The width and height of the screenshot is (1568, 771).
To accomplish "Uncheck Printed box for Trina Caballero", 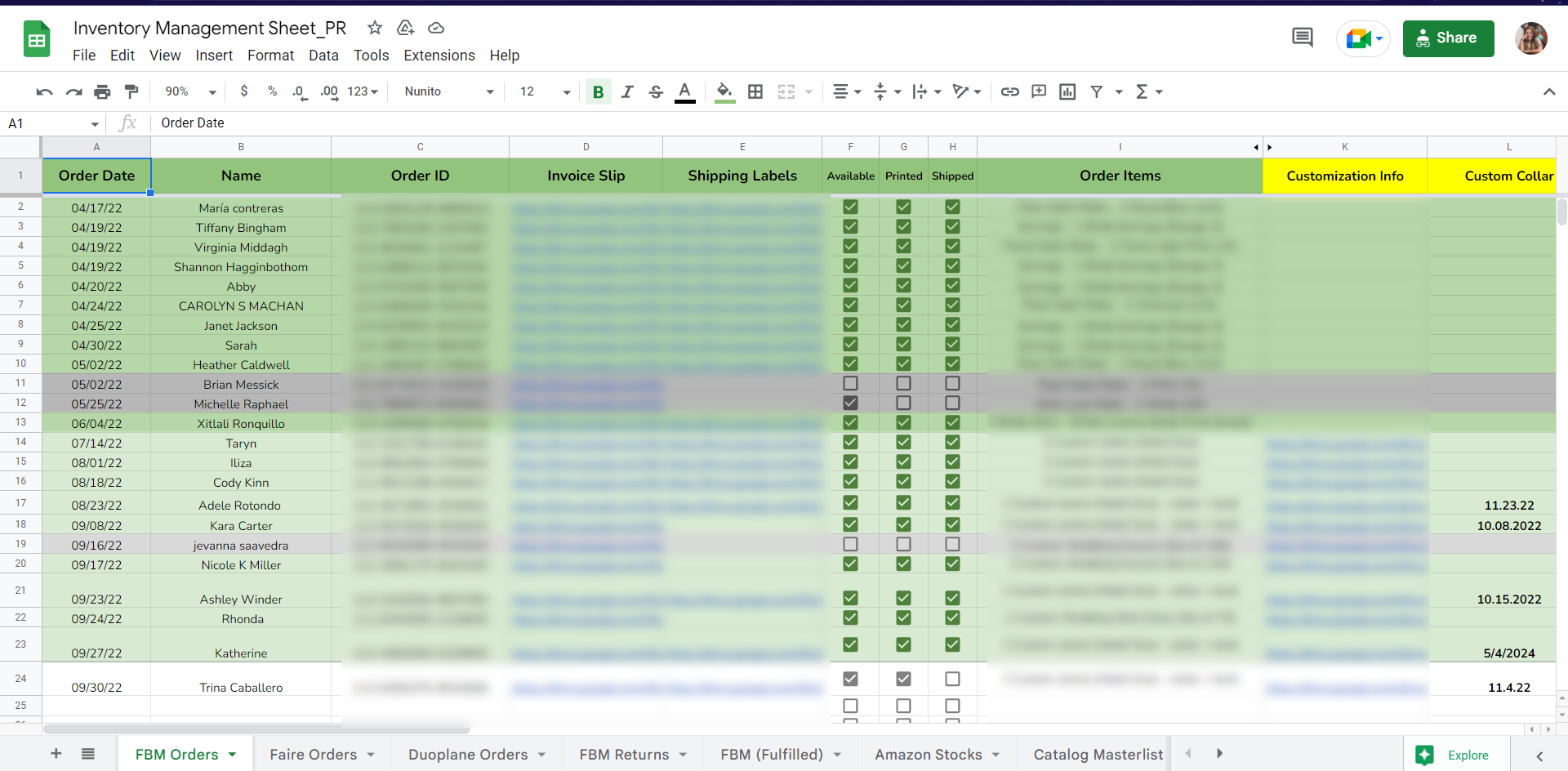I will (x=903, y=679).
